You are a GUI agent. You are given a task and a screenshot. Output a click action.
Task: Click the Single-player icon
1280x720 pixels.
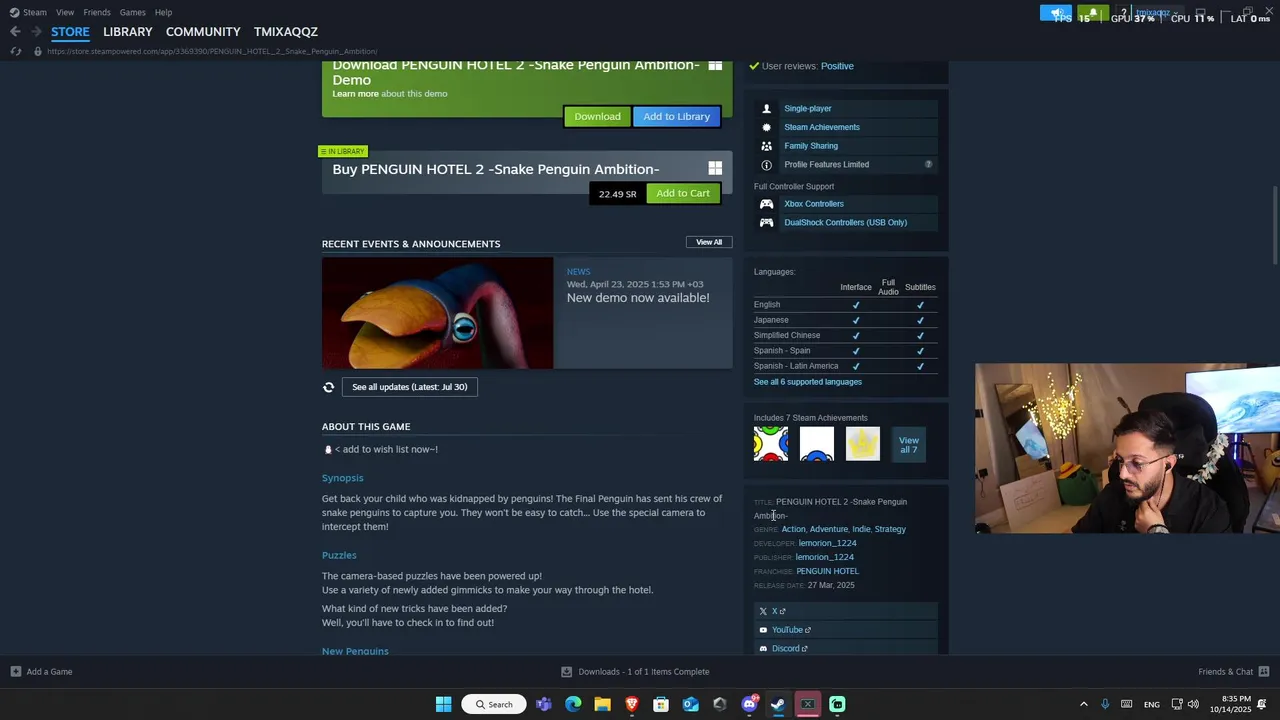coord(767,108)
